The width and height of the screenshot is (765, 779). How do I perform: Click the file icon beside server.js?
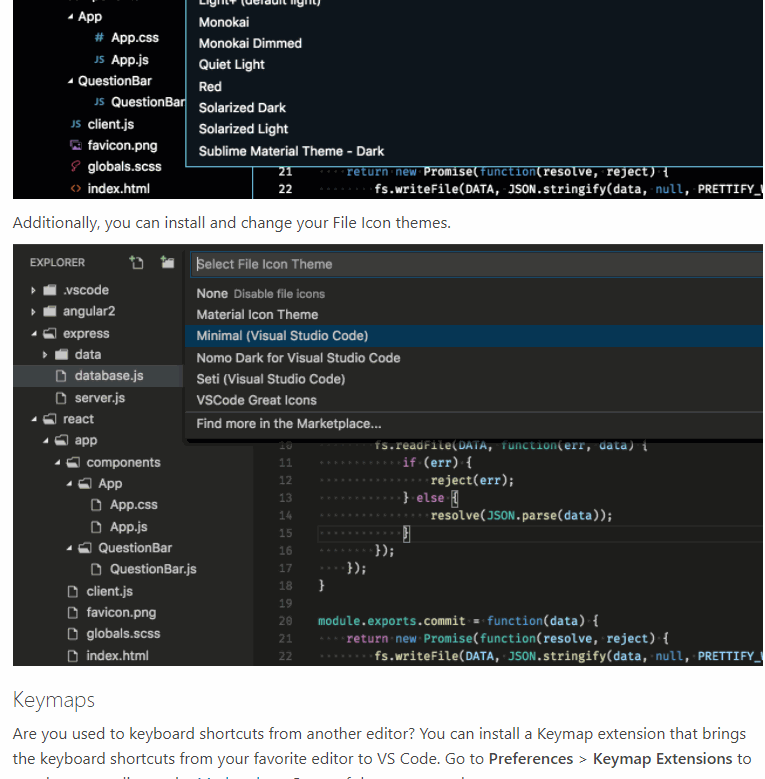click(x=61, y=398)
